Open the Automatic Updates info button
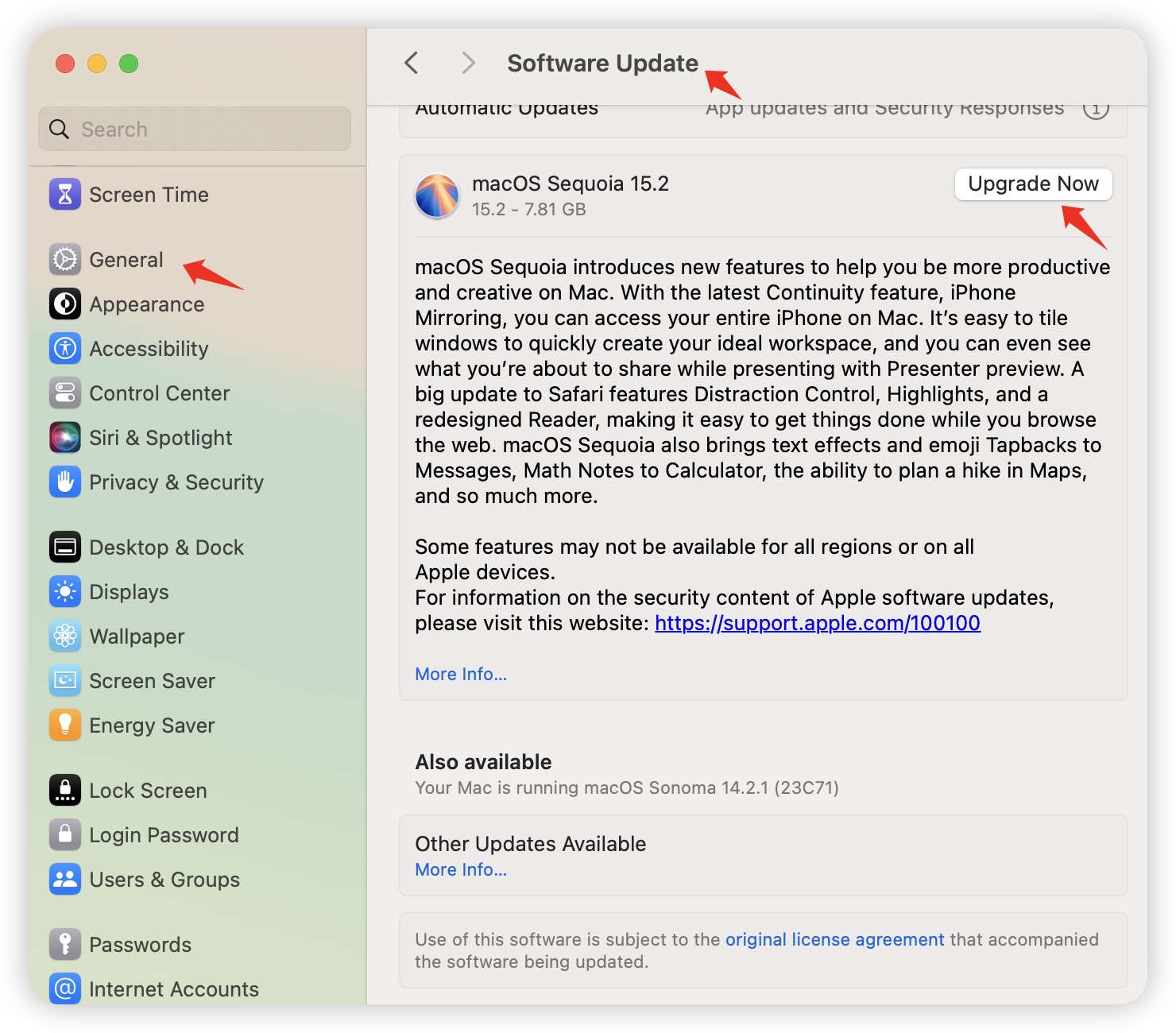Screen dimensions: 1176x1033 (x=1096, y=109)
